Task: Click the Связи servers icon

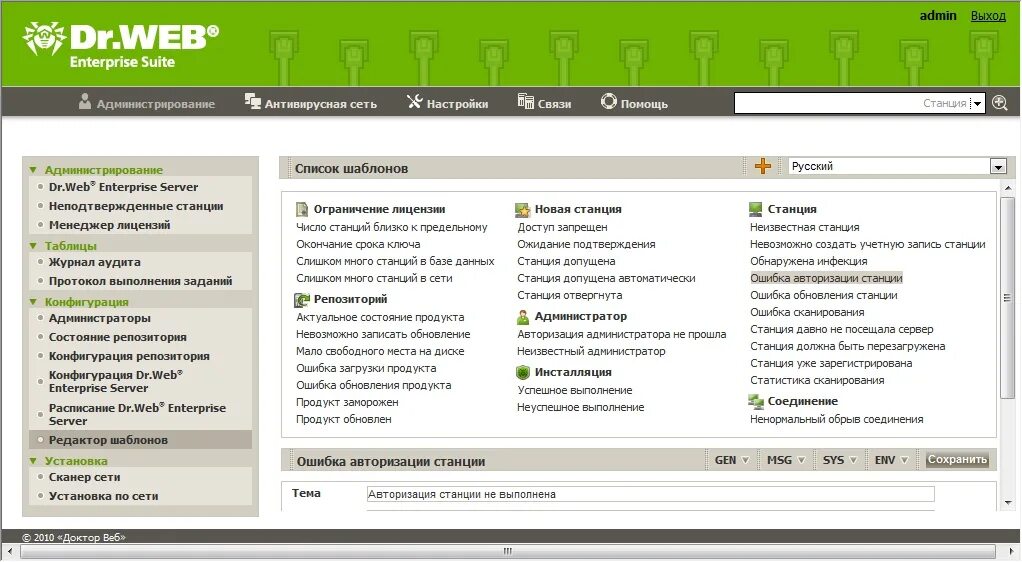Action: click(x=525, y=101)
